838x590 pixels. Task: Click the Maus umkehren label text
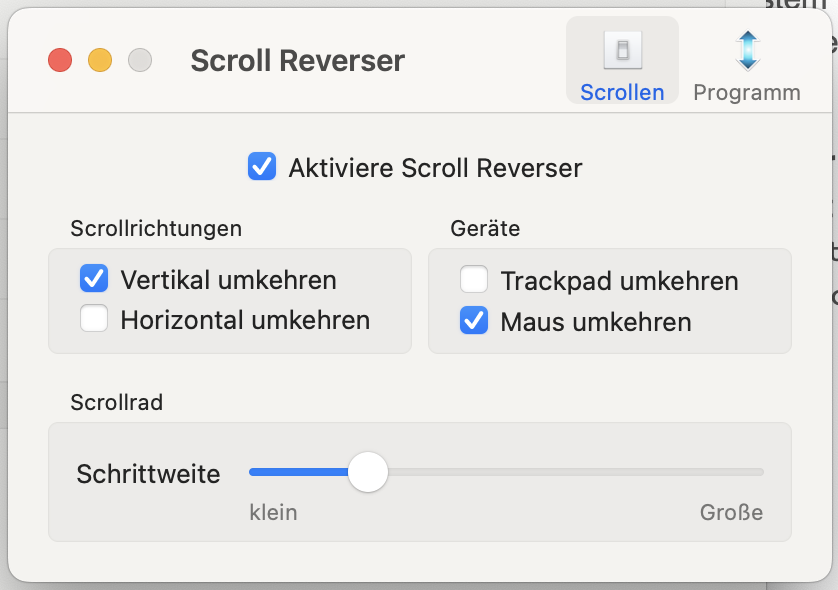pyautogui.click(x=596, y=323)
